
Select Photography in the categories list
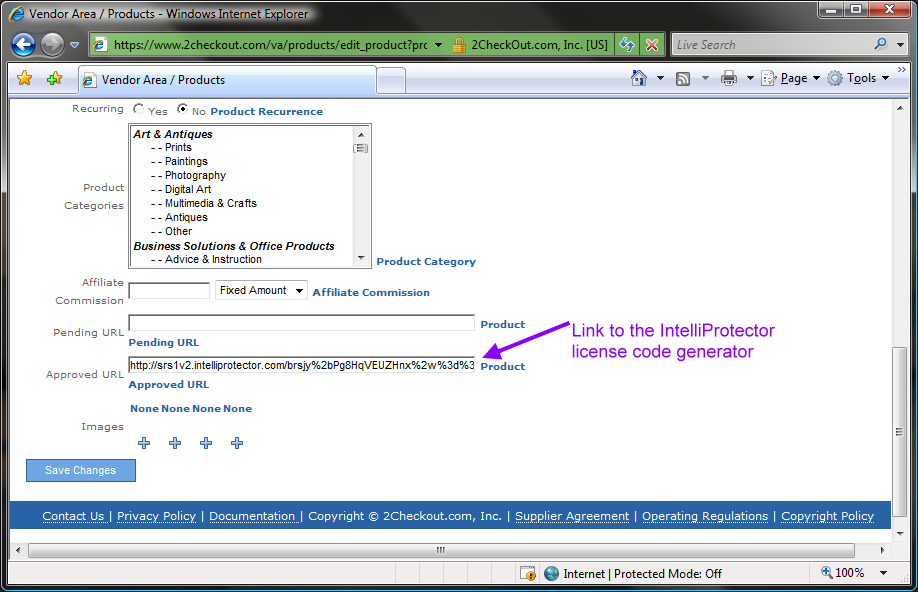pyautogui.click(x=195, y=176)
